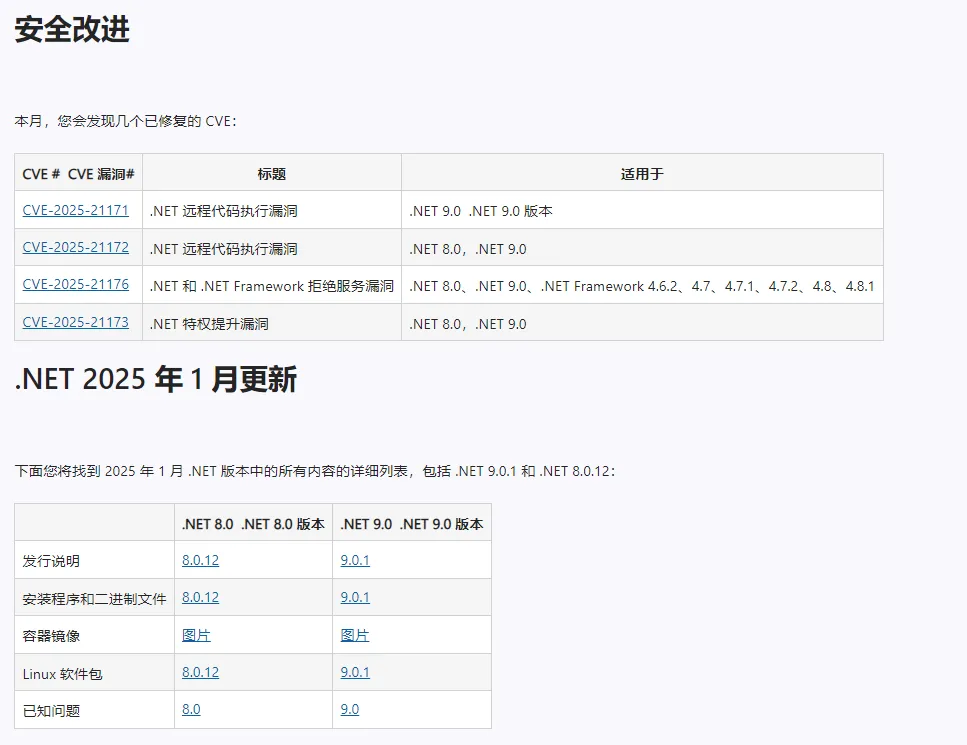Open .NET 8.0.12 release notes link in 发行说明 row
Screen dimensions: 967x745
200,560
